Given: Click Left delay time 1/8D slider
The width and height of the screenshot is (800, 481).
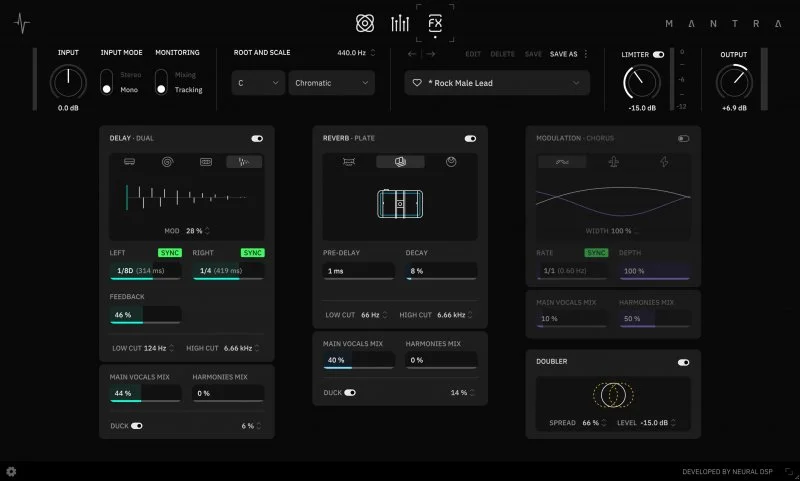Looking at the screenshot, I should [145, 271].
